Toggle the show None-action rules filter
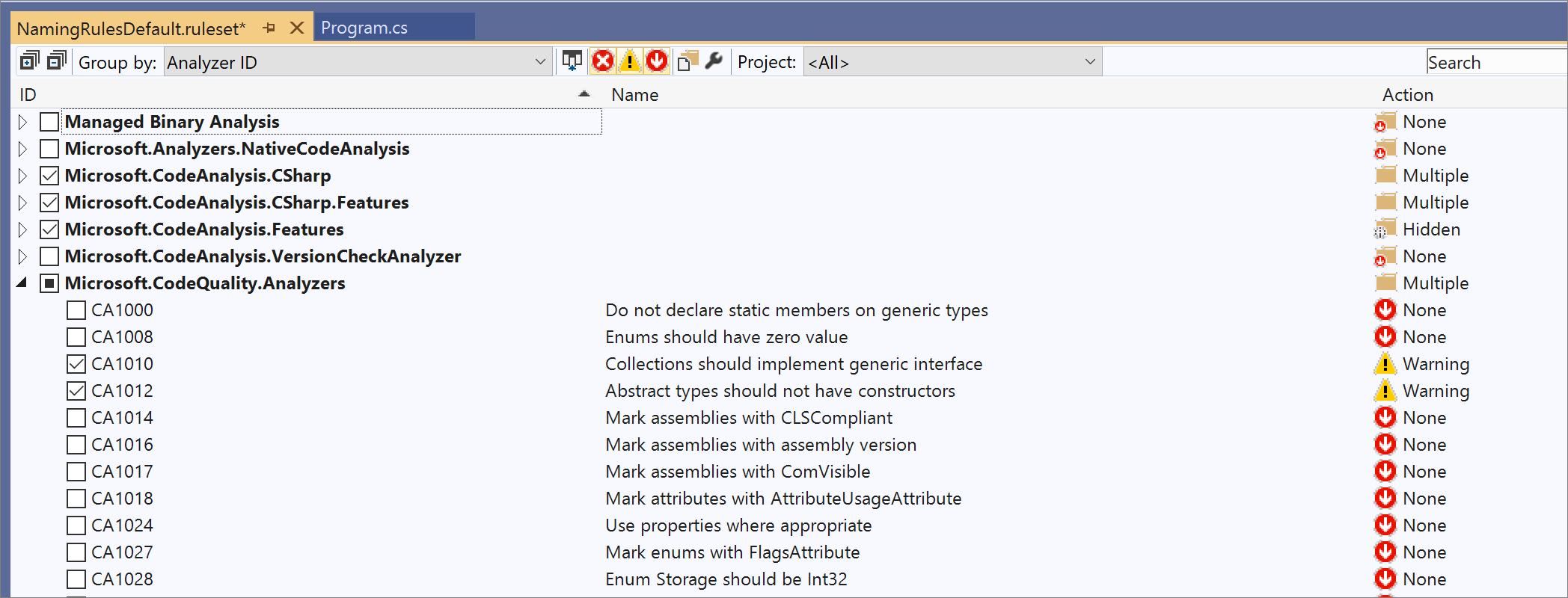The image size is (1568, 598). click(657, 61)
